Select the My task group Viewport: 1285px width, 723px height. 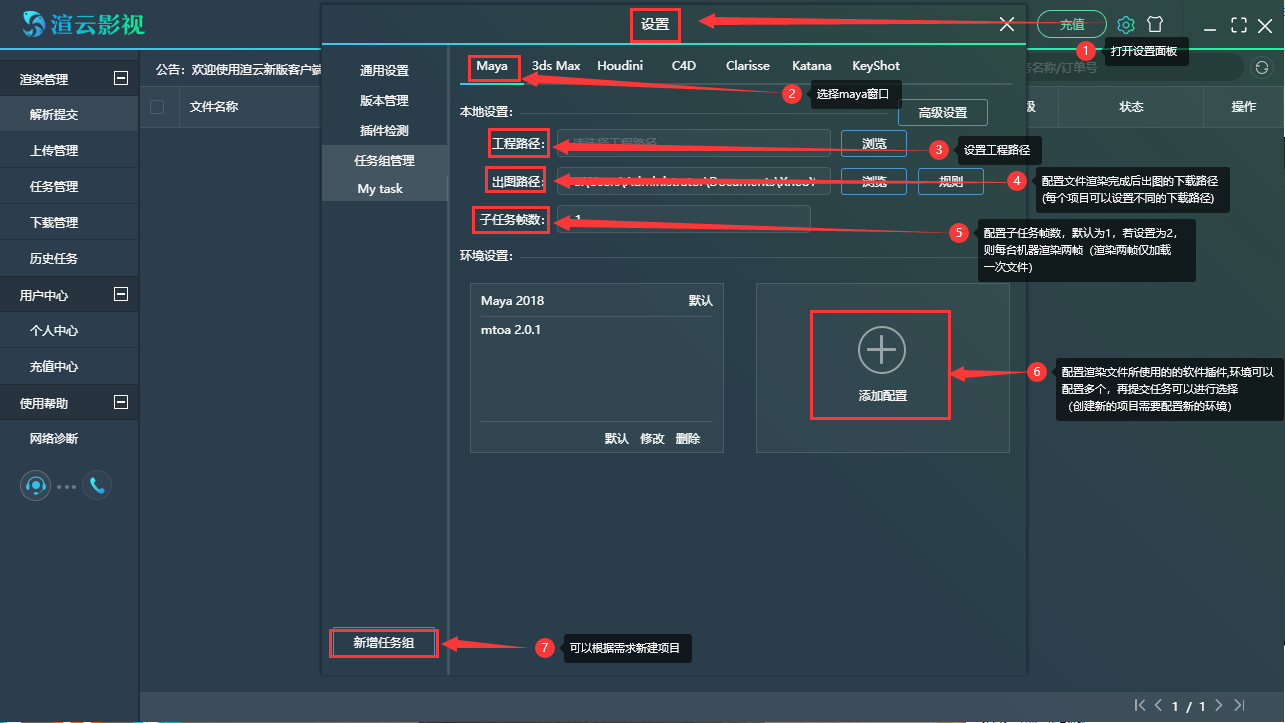click(385, 188)
